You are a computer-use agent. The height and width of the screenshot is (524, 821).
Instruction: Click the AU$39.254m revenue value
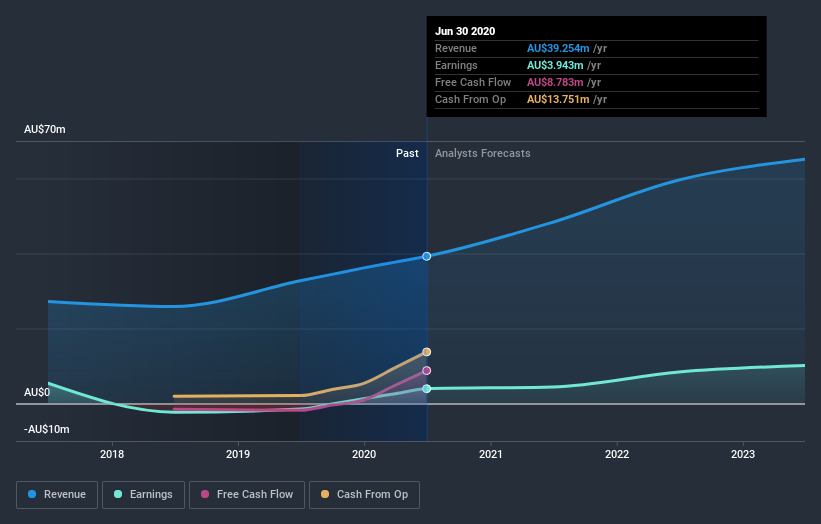(x=558, y=48)
